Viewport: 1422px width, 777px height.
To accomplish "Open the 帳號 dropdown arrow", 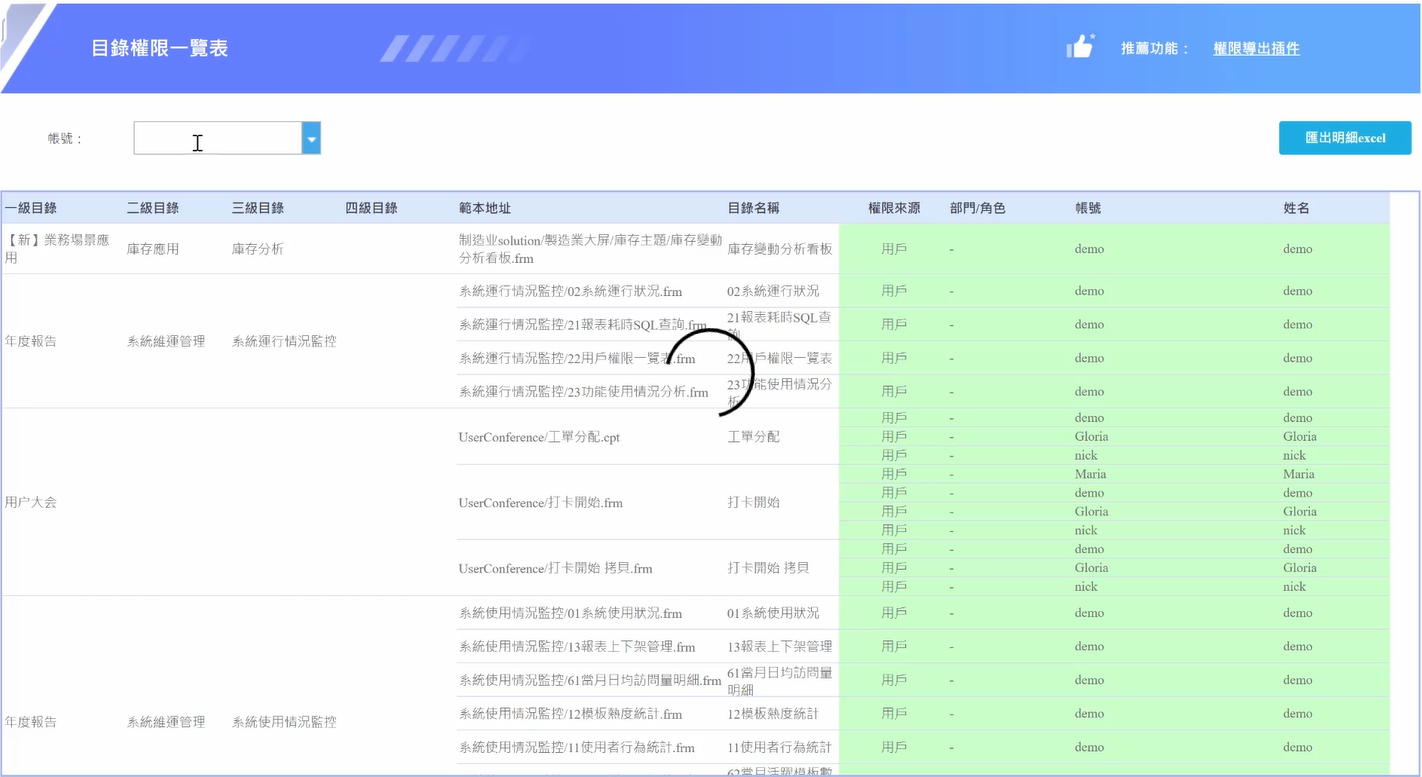I will [x=311, y=139].
